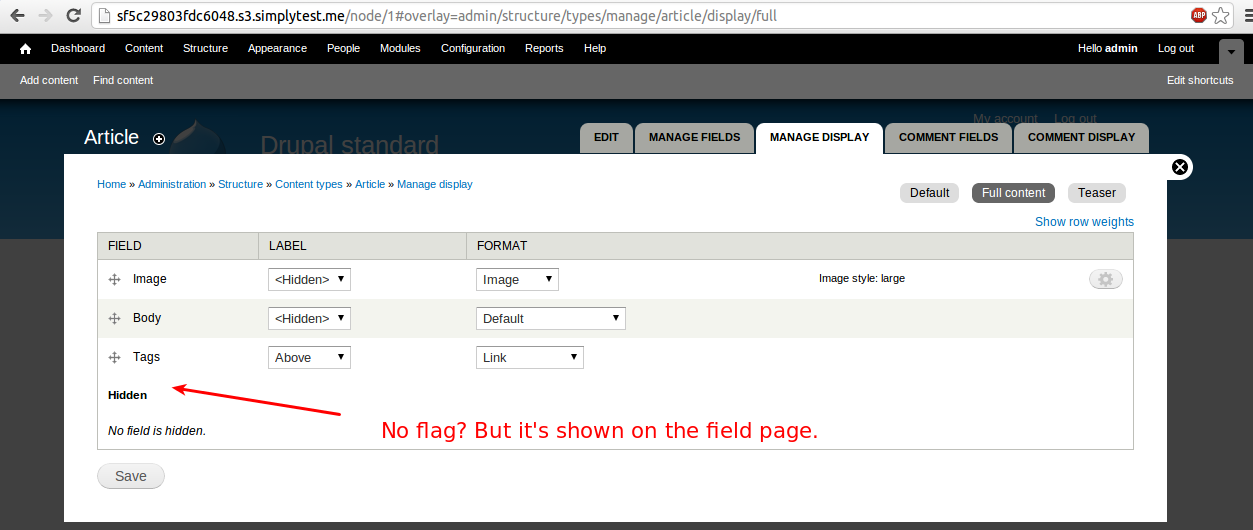Screen dimensions: 1253x530
Task: Open the Structure menu item
Action: coord(205,48)
